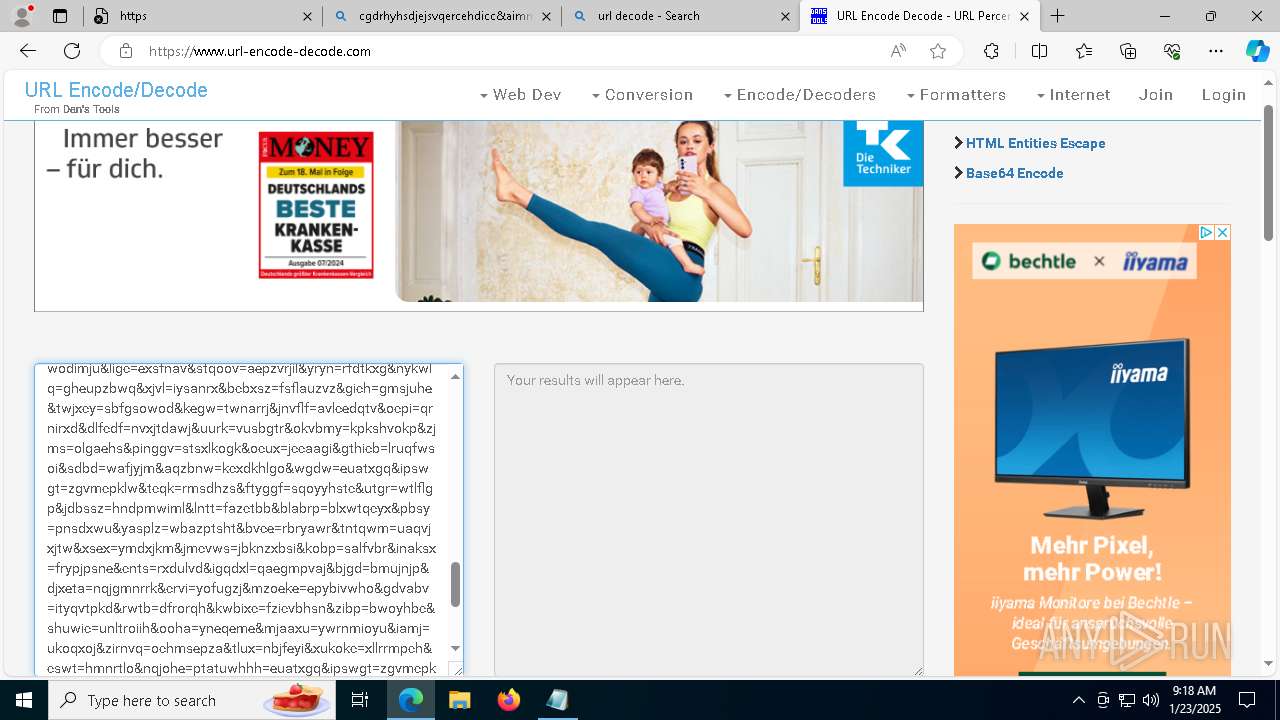Click the taskbar search box
The height and width of the screenshot is (720, 1280).
tap(192, 700)
